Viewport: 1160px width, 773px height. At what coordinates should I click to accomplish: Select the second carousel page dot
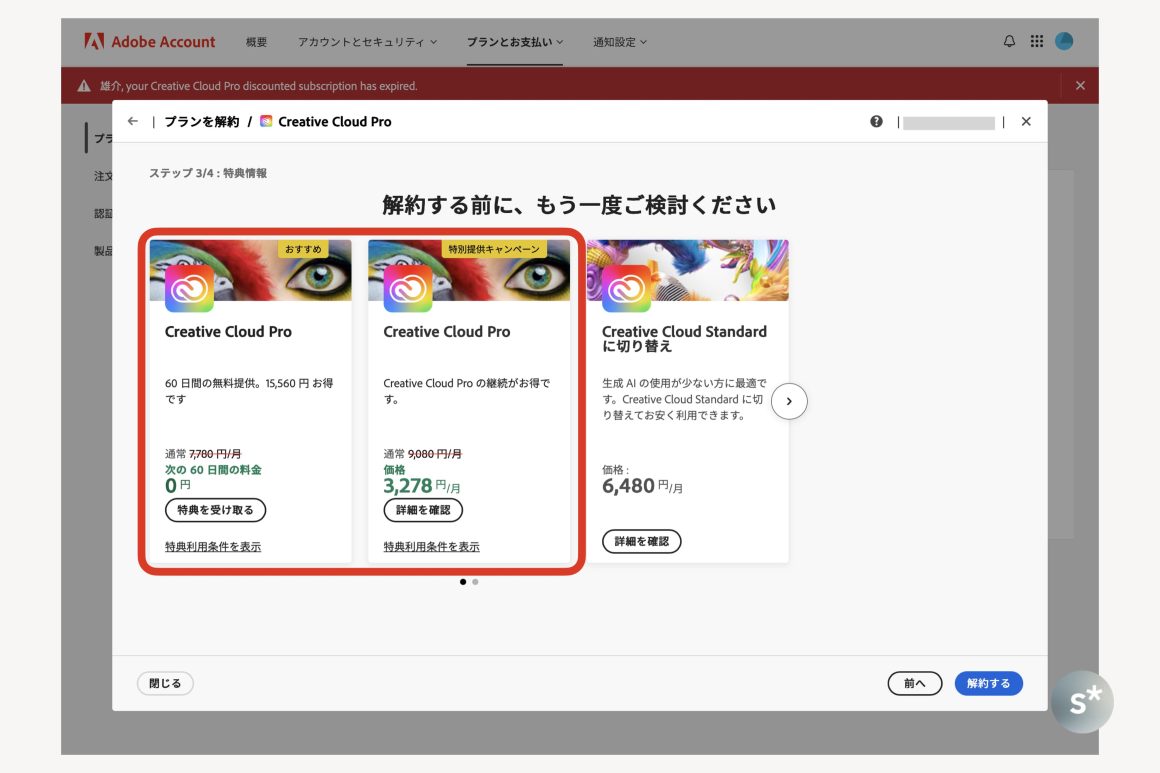coord(475,581)
